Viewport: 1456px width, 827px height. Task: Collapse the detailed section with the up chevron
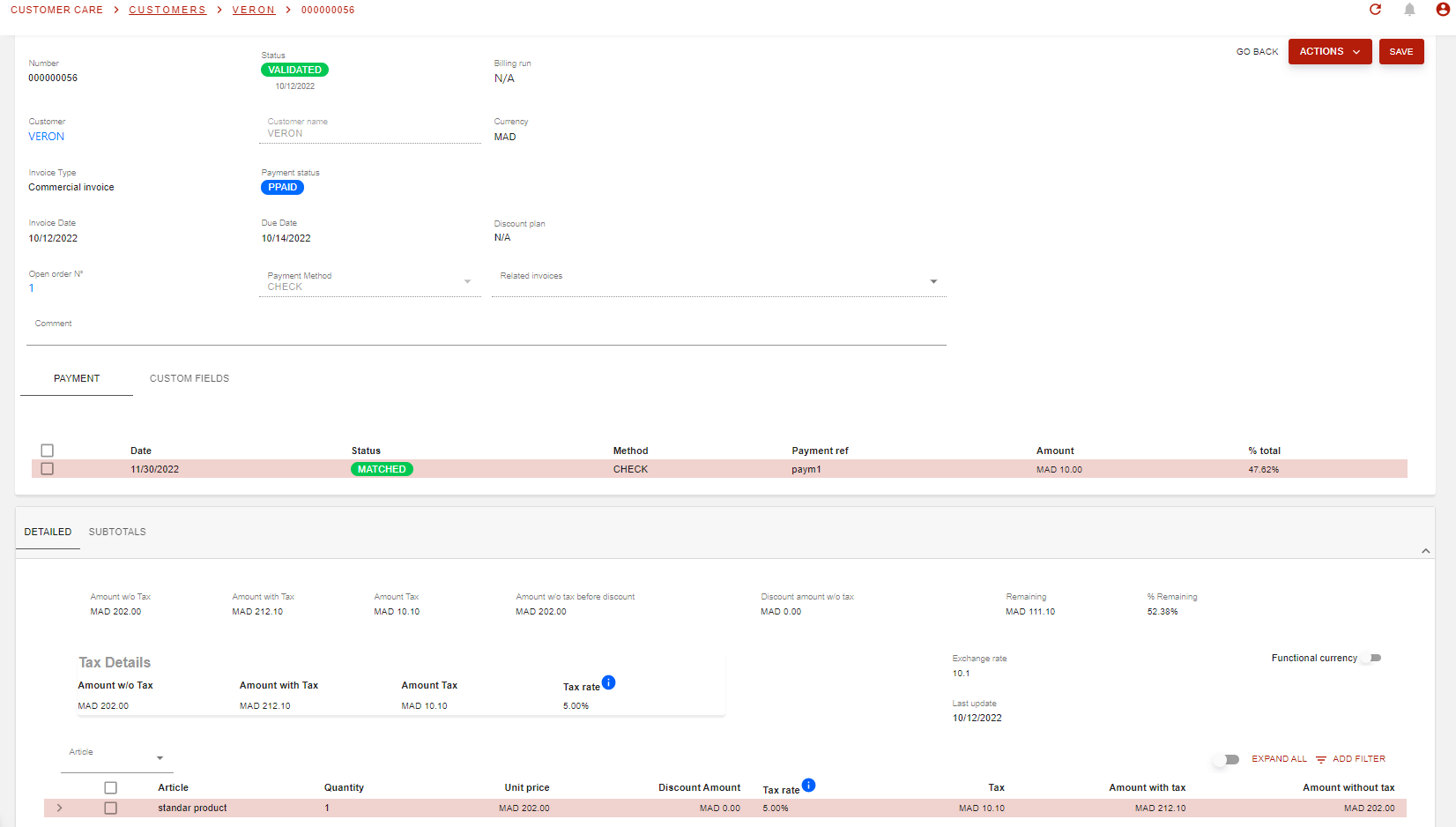[x=1425, y=551]
